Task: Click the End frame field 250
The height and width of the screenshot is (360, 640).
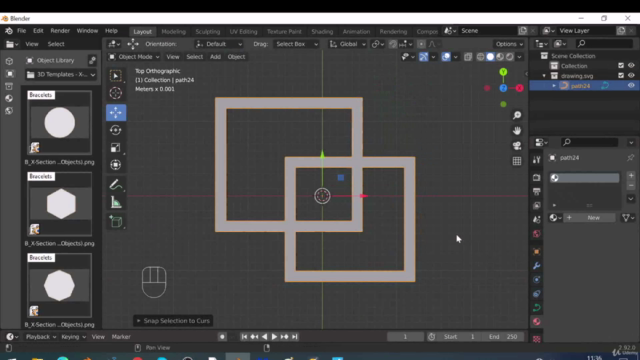Action: pyautogui.click(x=504, y=337)
